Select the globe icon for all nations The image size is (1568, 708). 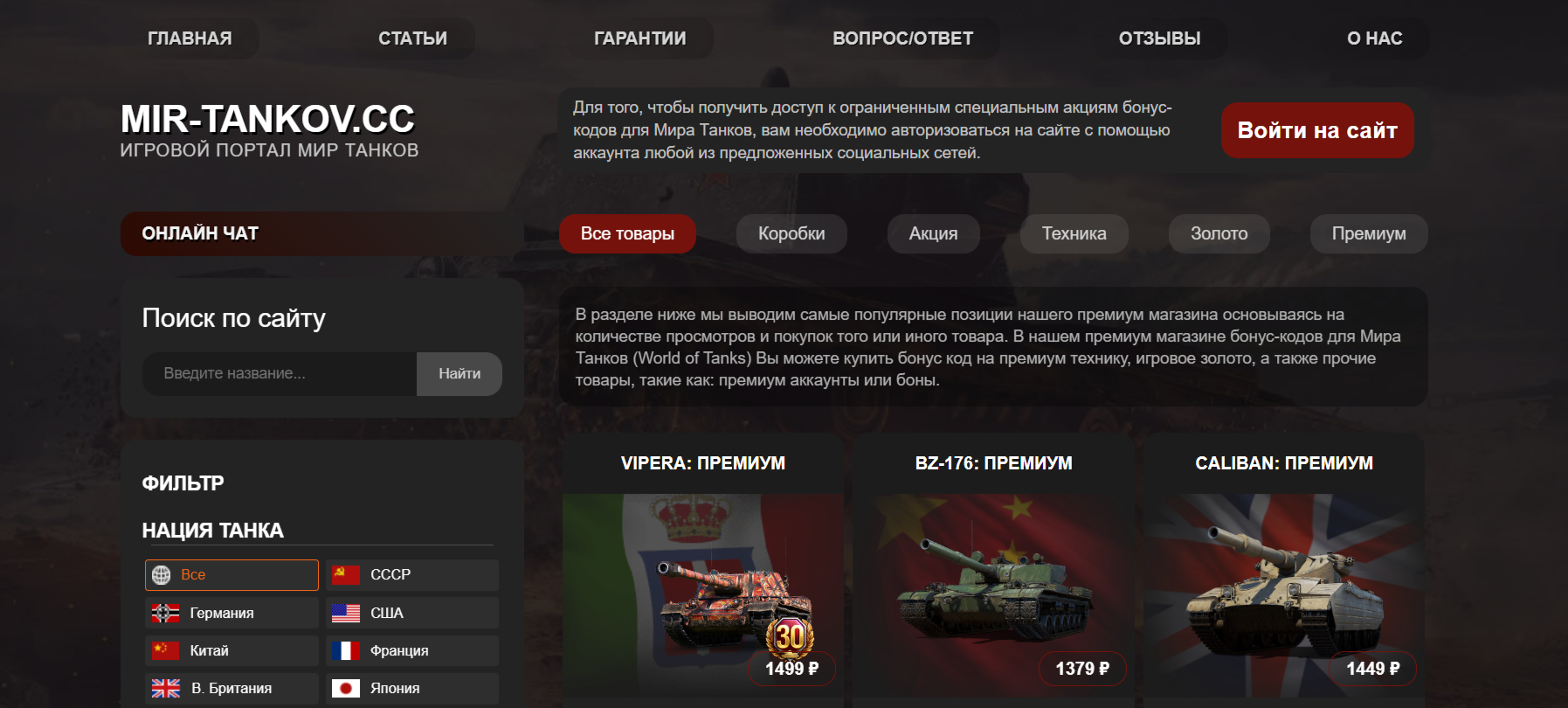coord(161,575)
